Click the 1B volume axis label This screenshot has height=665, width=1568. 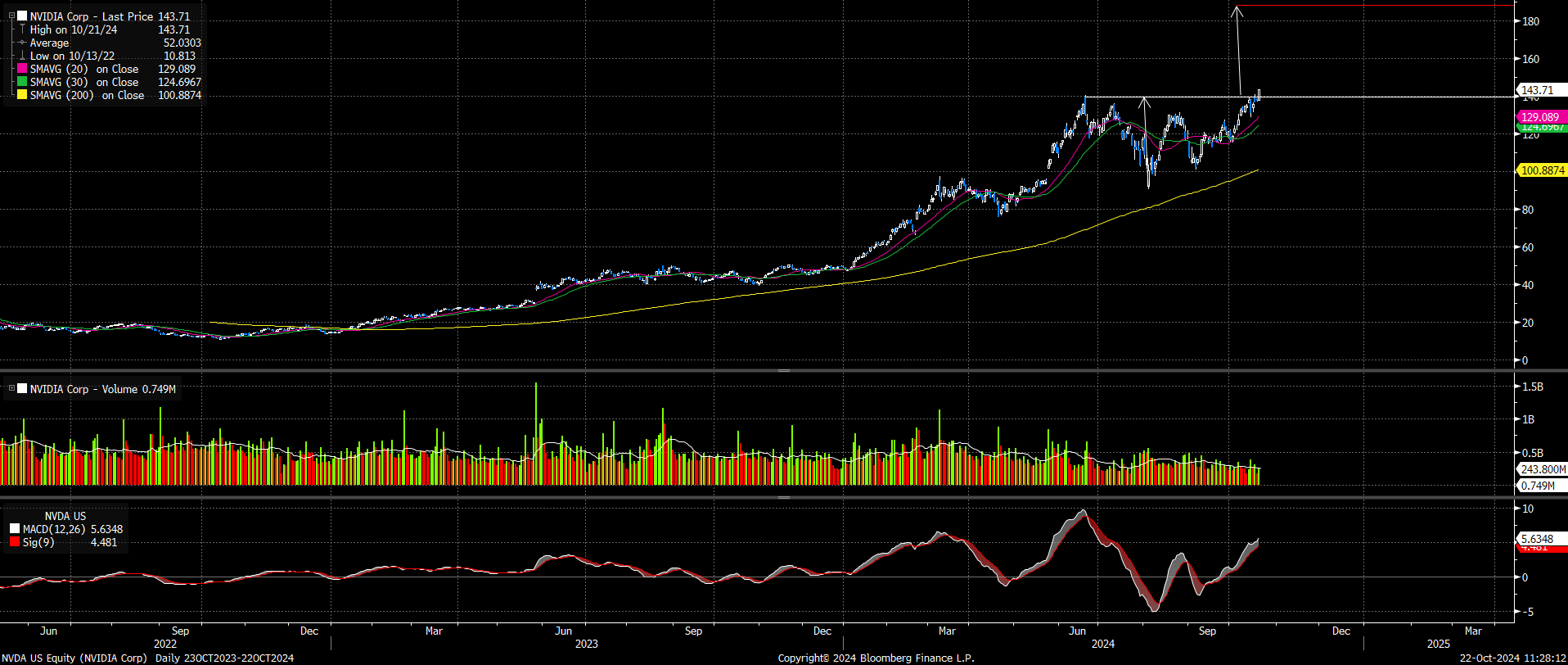coord(1529,419)
